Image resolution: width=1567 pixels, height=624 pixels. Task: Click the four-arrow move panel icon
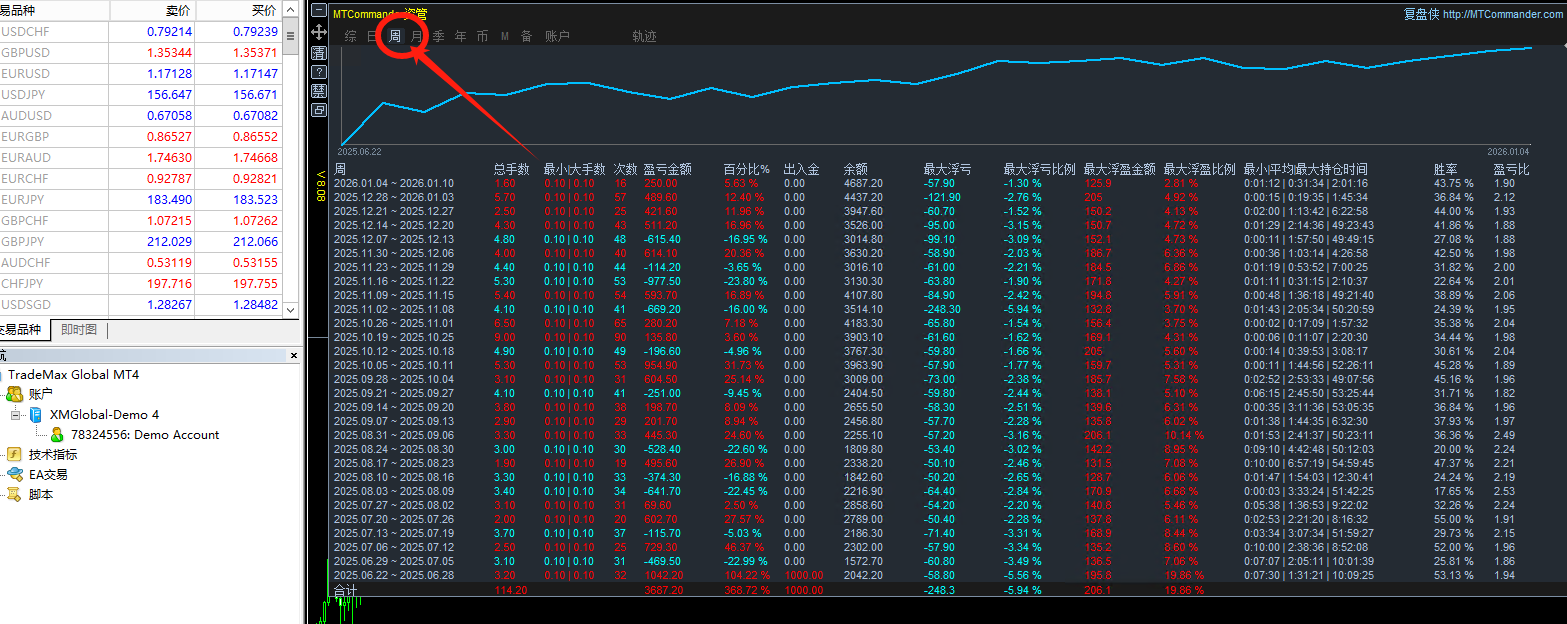[319, 32]
